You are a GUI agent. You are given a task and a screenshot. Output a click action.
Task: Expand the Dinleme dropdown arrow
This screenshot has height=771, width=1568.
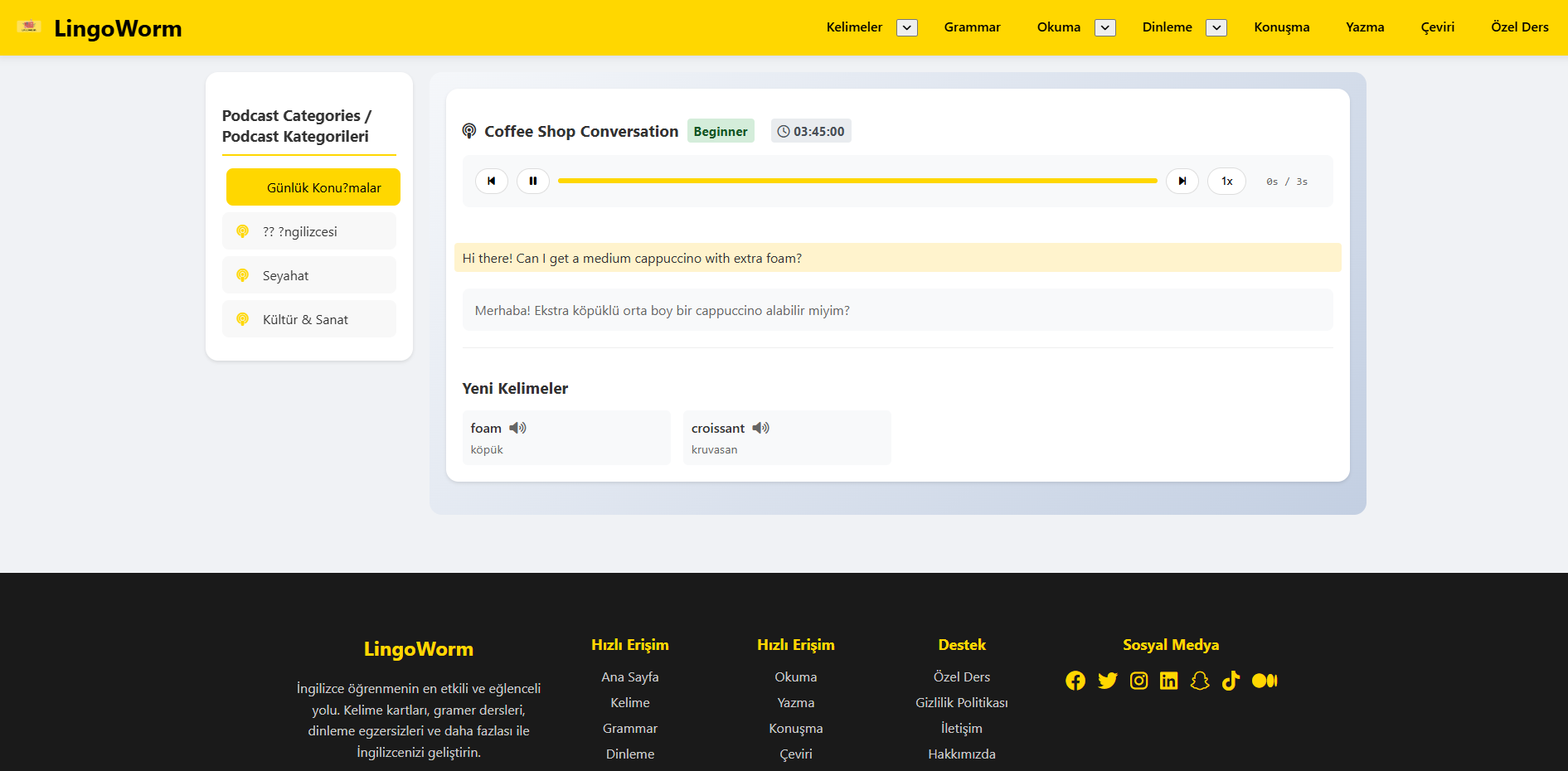[1216, 27]
